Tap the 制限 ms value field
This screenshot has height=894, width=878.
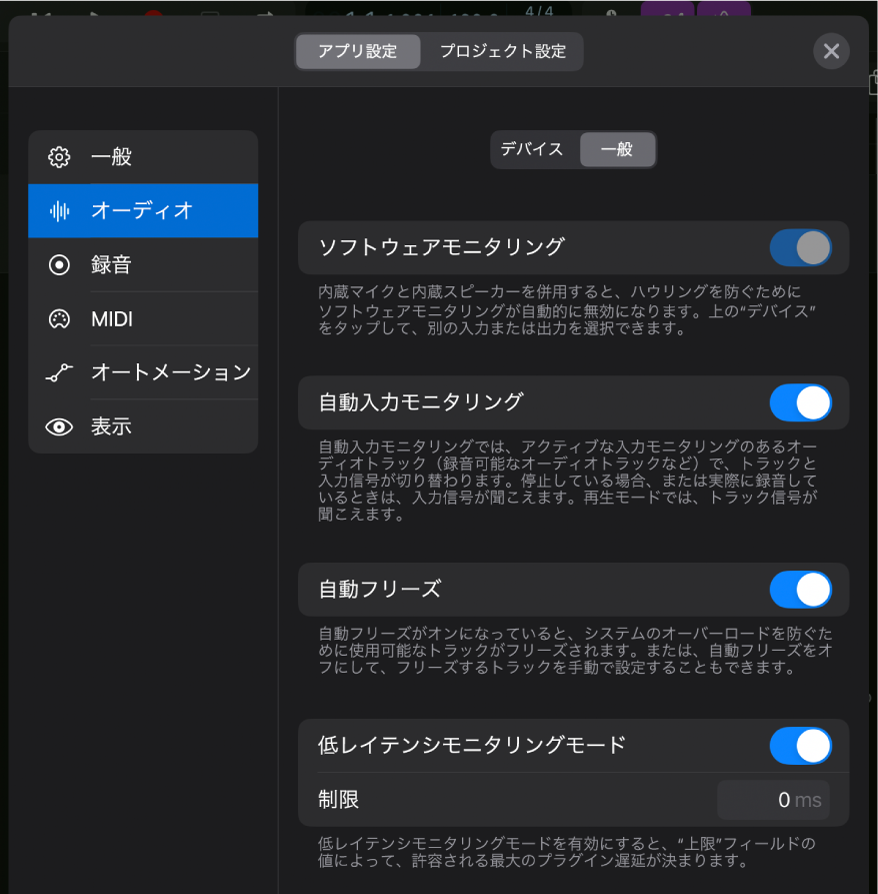click(x=773, y=800)
